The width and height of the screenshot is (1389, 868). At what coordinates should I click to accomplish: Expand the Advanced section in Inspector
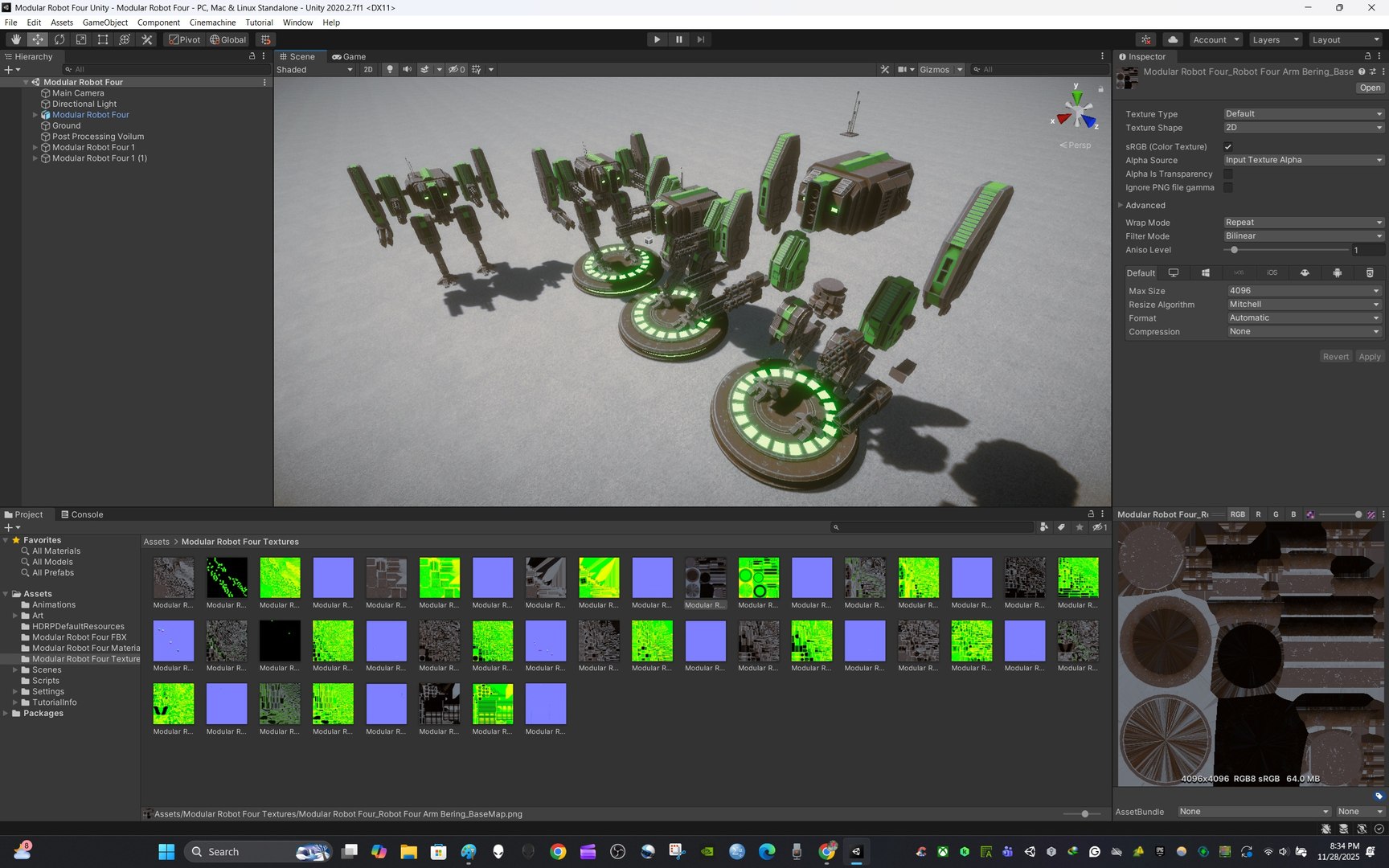[1121, 206]
